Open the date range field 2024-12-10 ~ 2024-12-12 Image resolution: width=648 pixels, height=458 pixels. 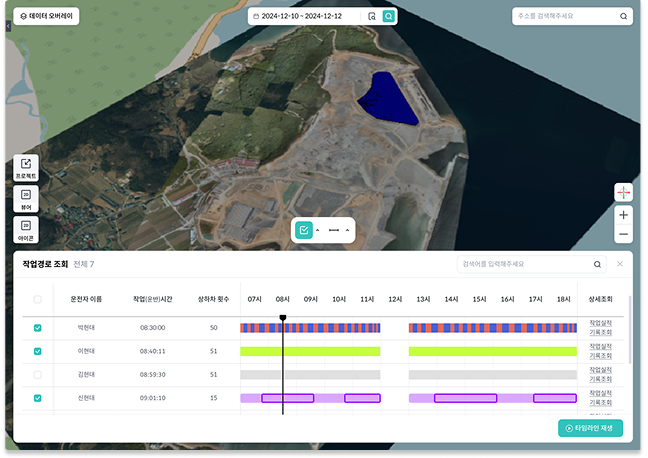[x=302, y=16]
